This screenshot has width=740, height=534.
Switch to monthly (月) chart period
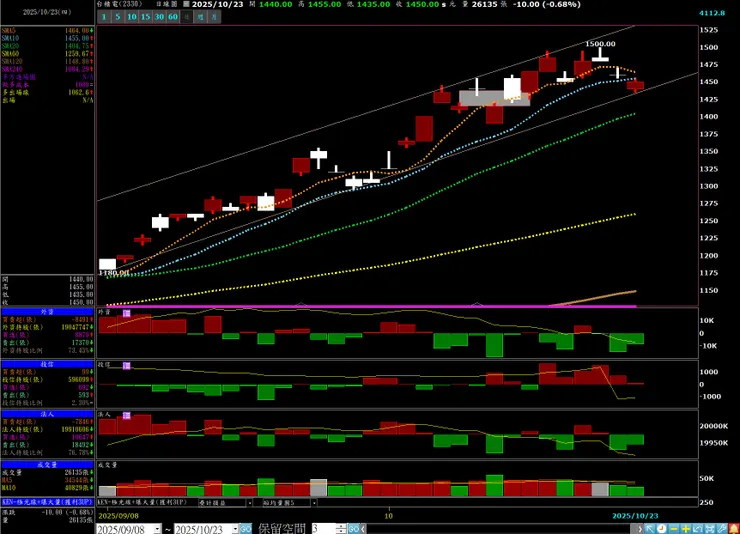coord(214,17)
